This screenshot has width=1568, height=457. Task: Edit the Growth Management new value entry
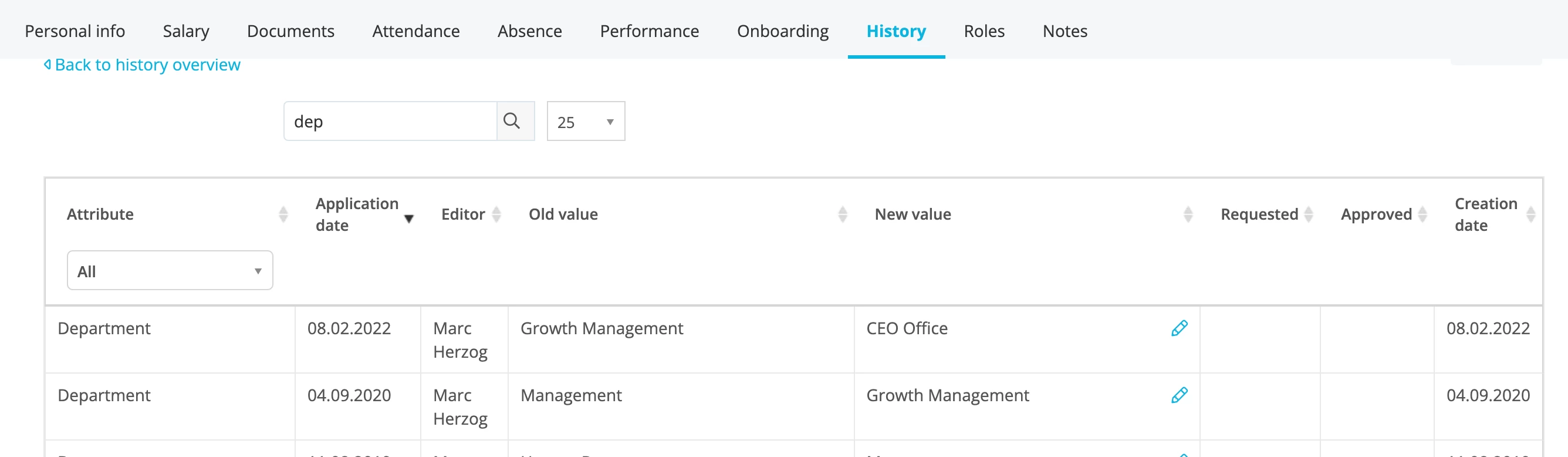coord(1179,395)
